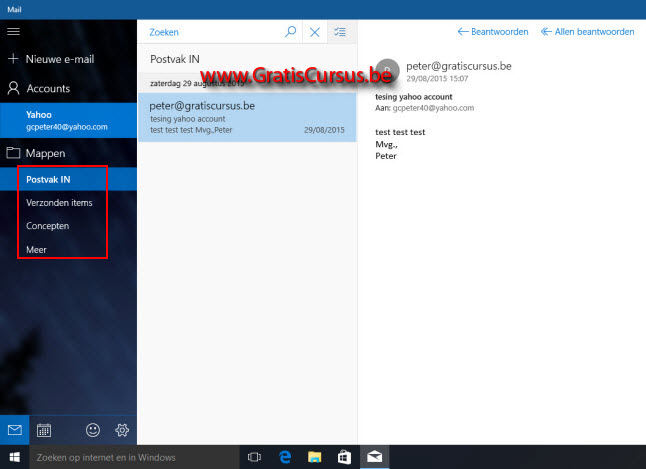This screenshot has height=469, width=646.
Task: Select email from peter@gratiscursus.be in list
Action: 247,117
